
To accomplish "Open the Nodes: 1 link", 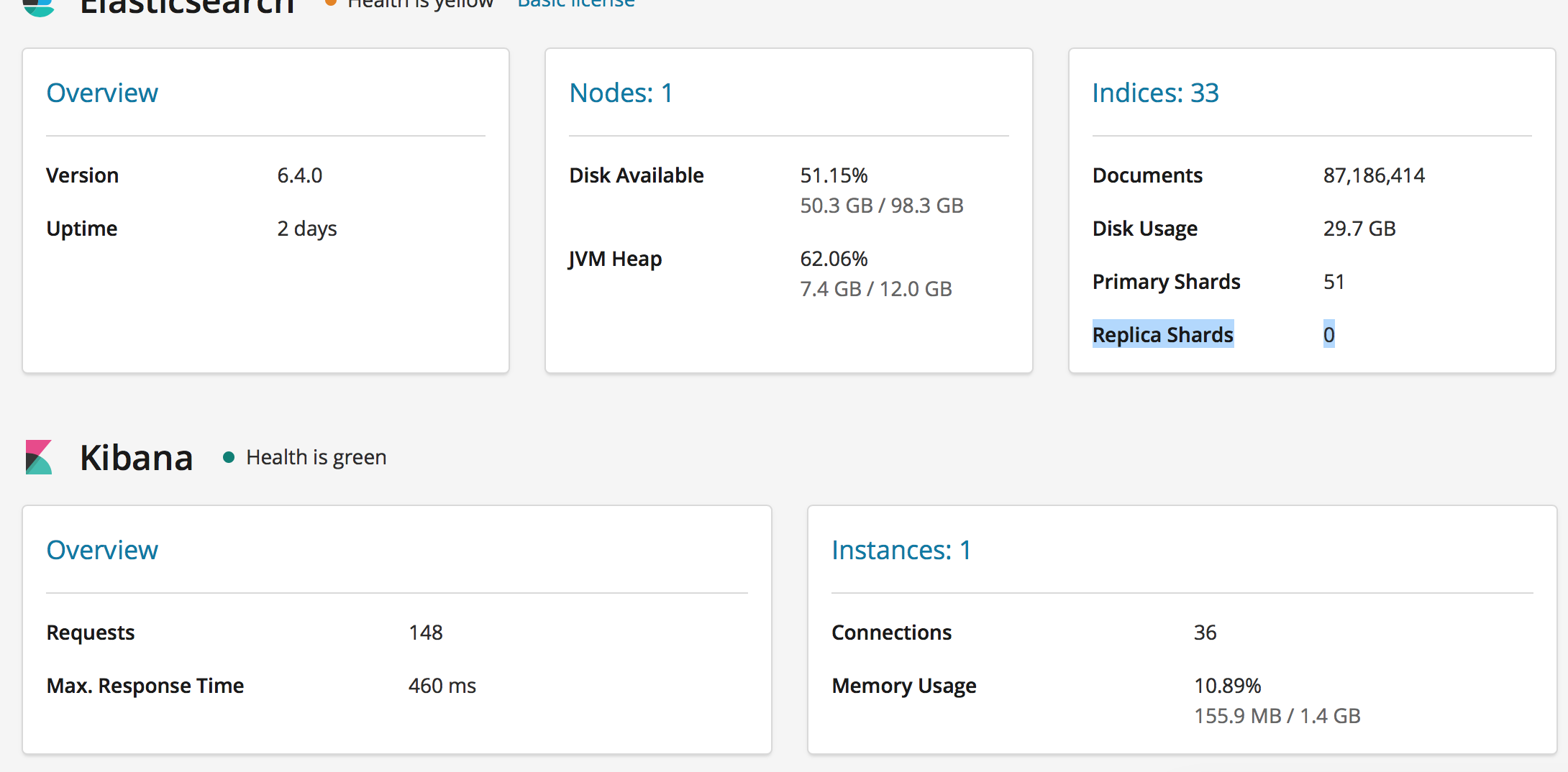I will (x=621, y=93).
